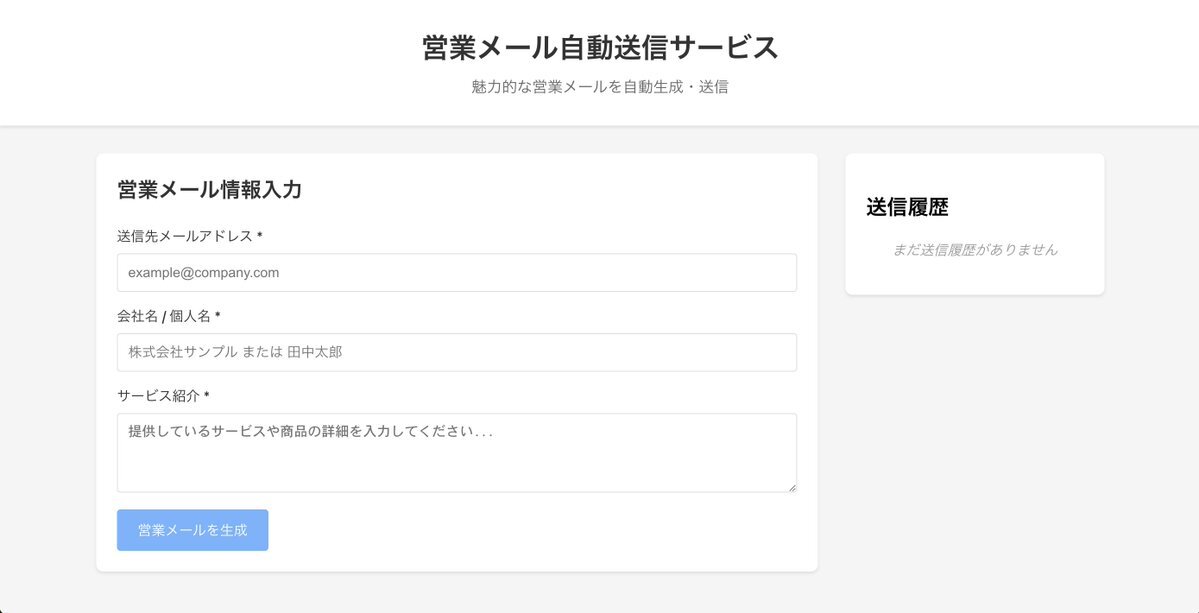1199x613 pixels.
Task: Click the example@company.com placeholder text
Action: 203,273
